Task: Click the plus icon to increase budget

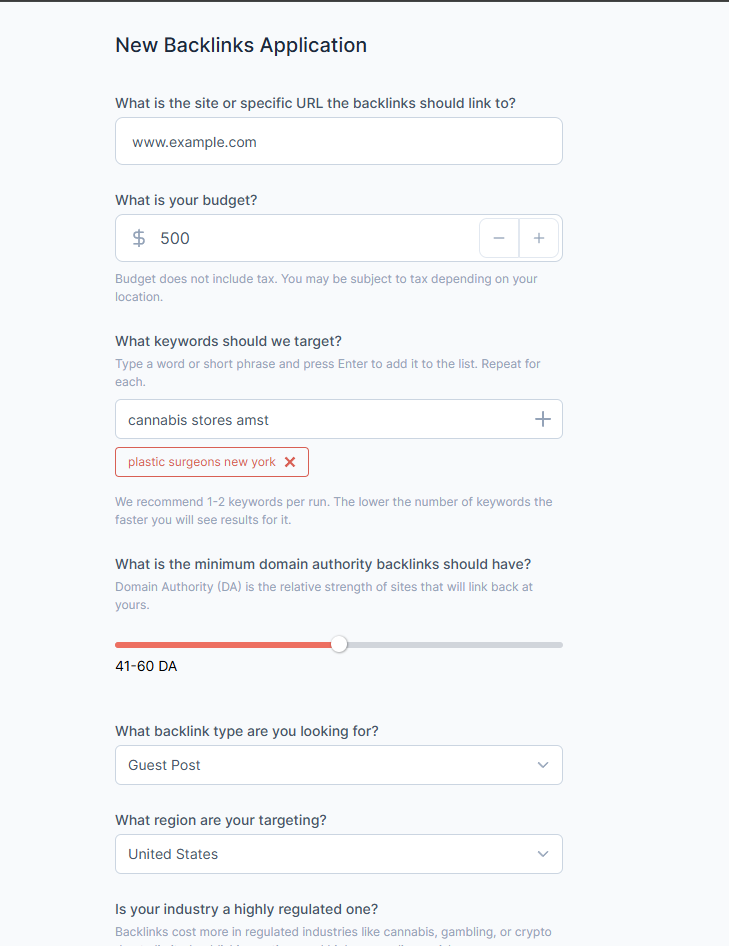Action: (539, 238)
